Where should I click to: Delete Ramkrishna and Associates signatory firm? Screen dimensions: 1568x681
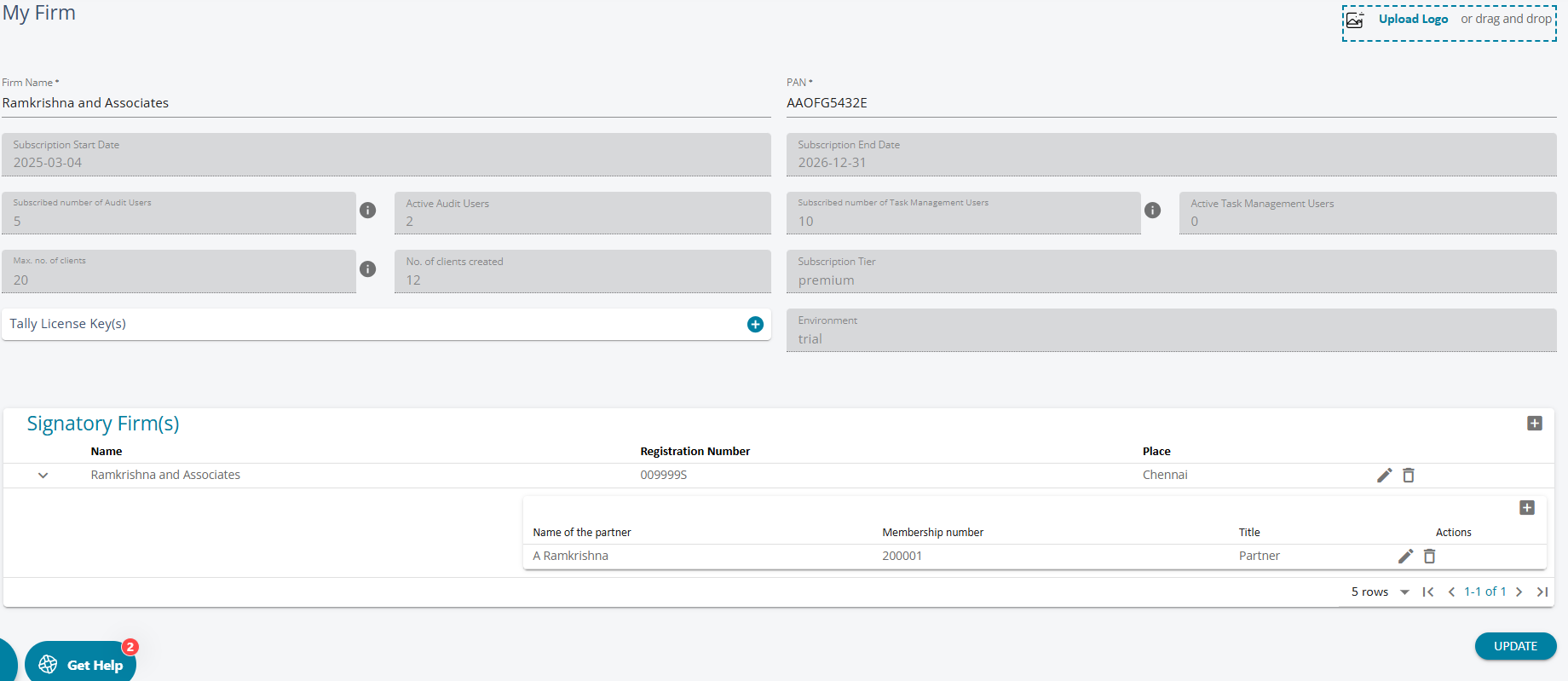tap(1409, 475)
